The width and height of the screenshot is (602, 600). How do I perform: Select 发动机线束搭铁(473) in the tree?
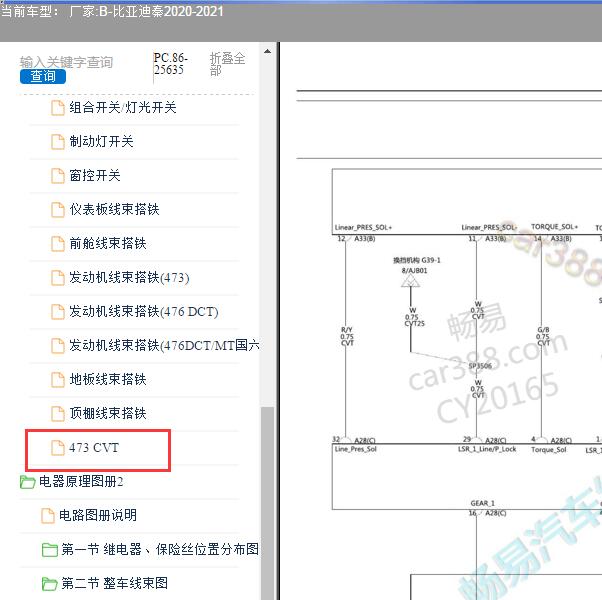point(128,278)
